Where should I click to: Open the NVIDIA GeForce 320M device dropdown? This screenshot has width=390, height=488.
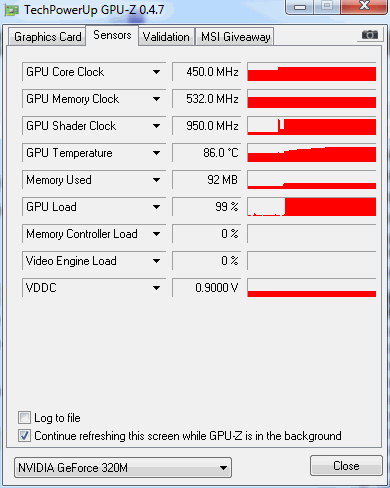tap(123, 467)
